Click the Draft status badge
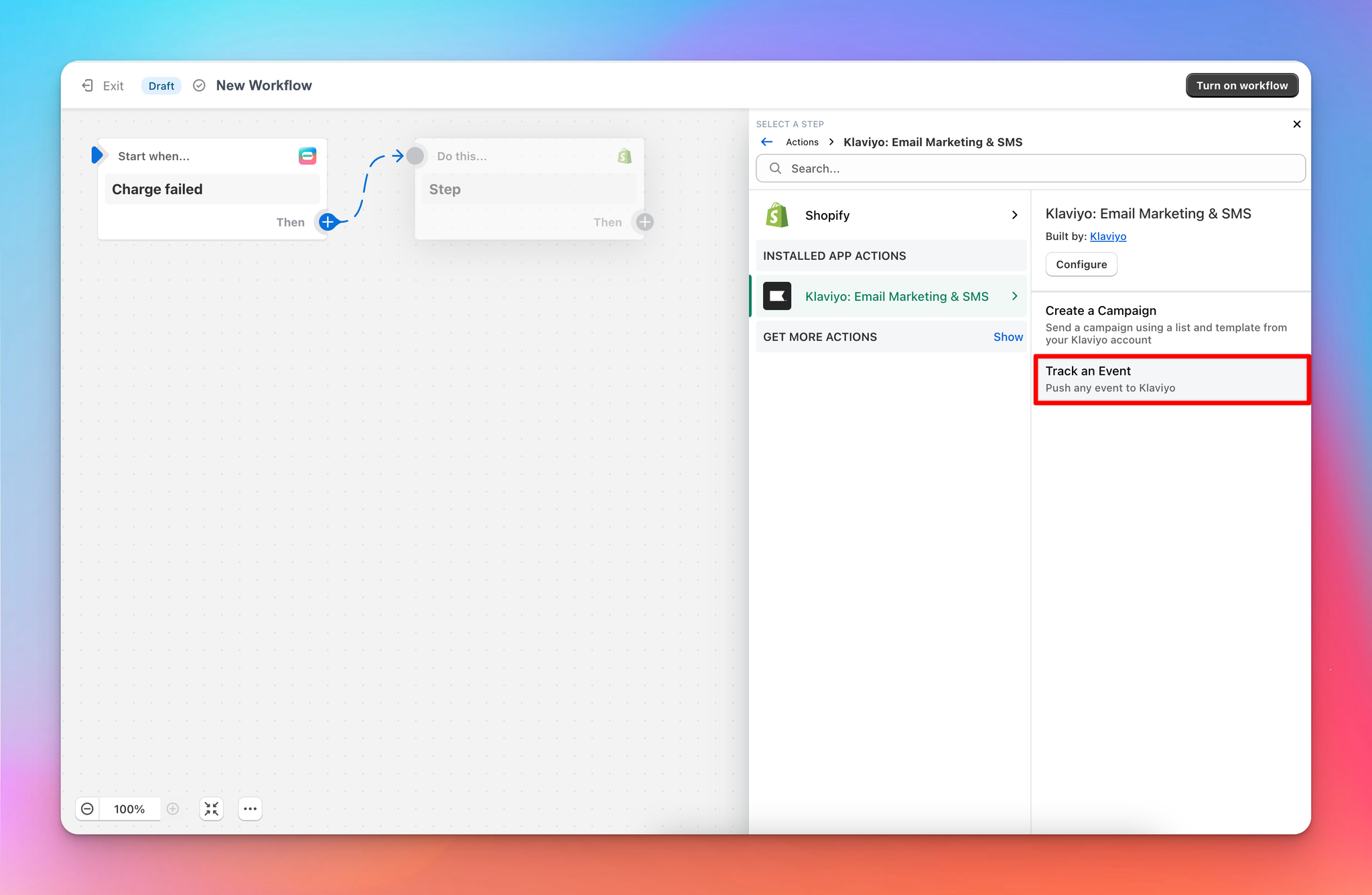Viewport: 1372px width, 895px height. [161, 86]
